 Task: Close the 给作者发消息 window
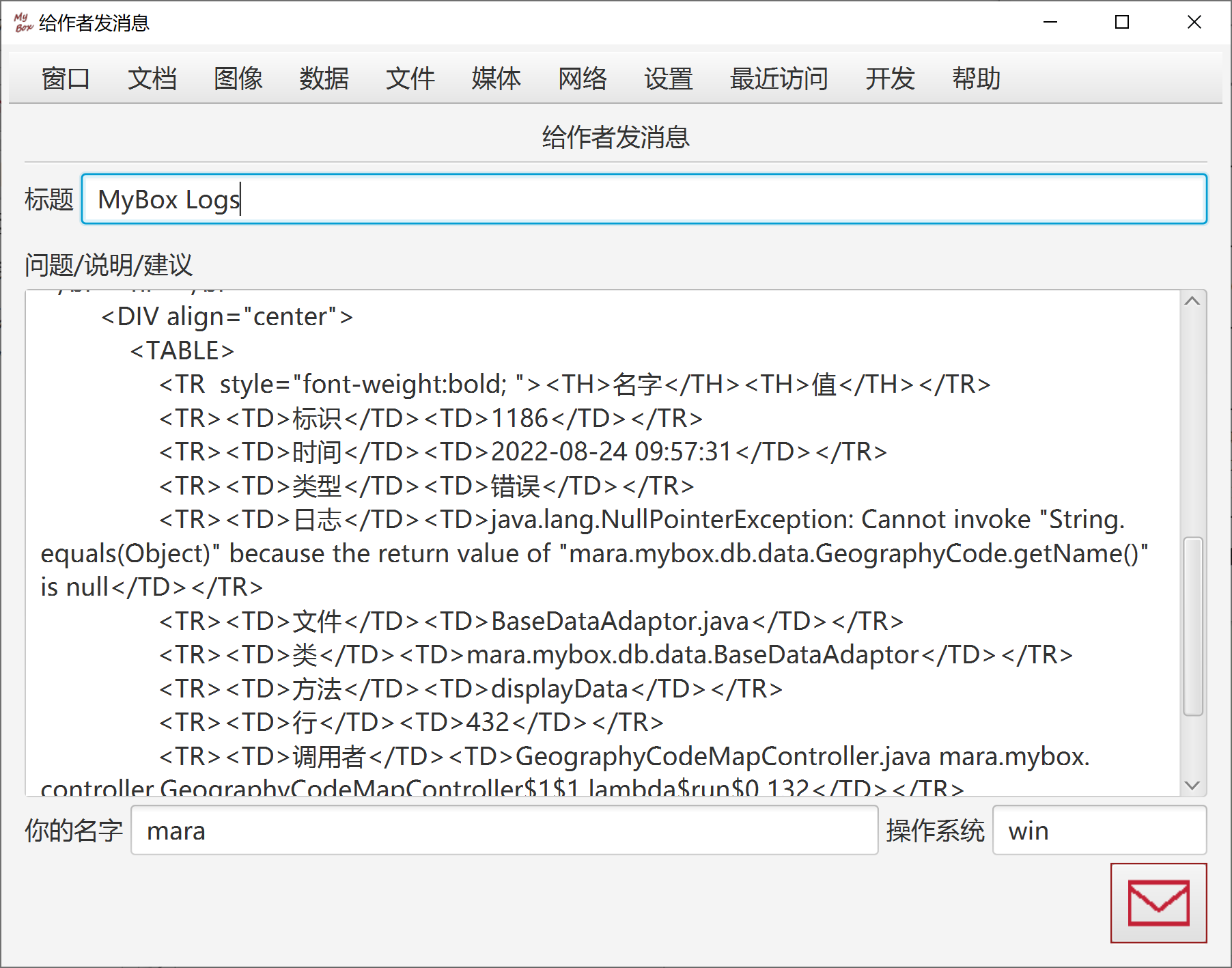click(1194, 23)
